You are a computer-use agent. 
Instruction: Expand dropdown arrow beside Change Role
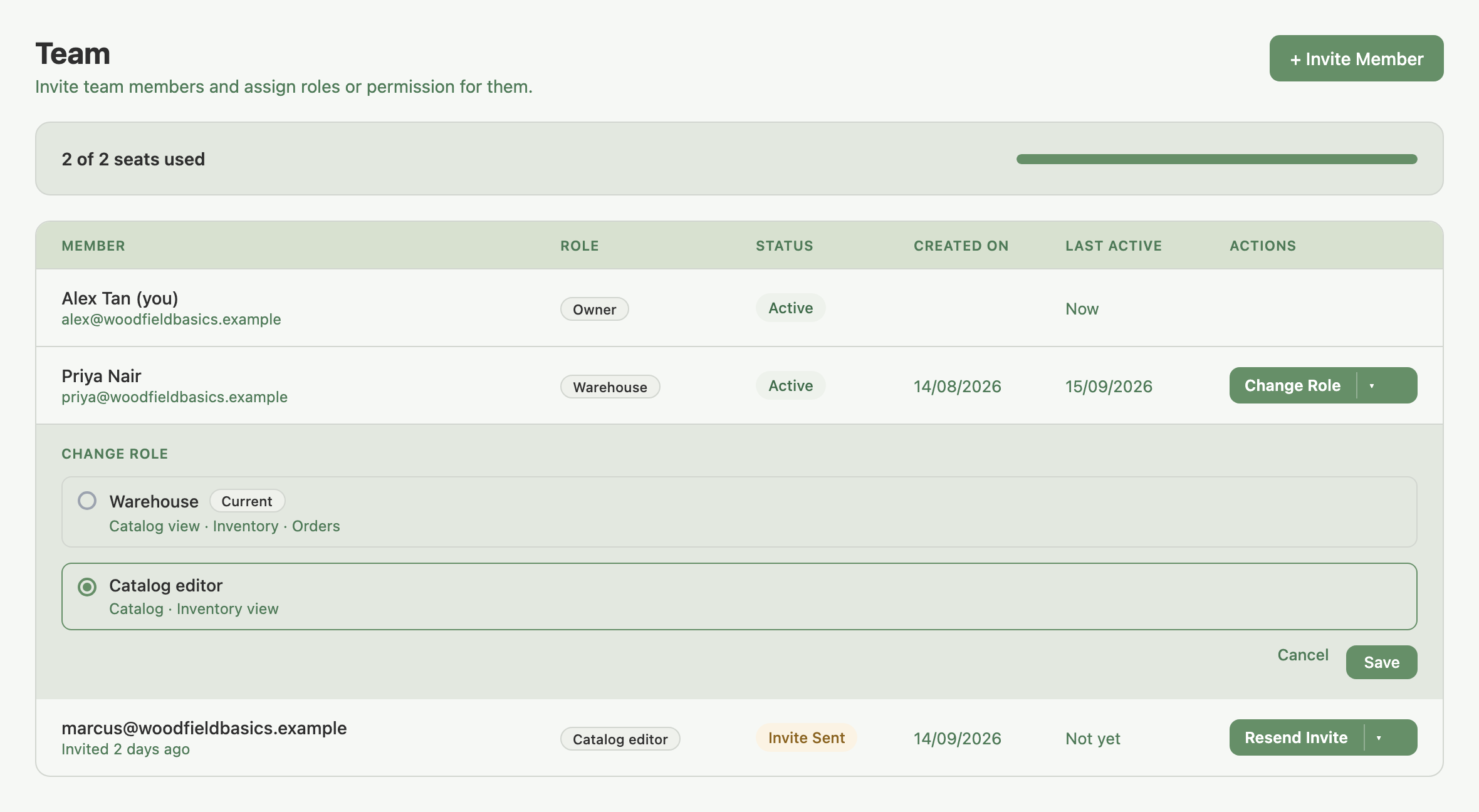(1372, 386)
